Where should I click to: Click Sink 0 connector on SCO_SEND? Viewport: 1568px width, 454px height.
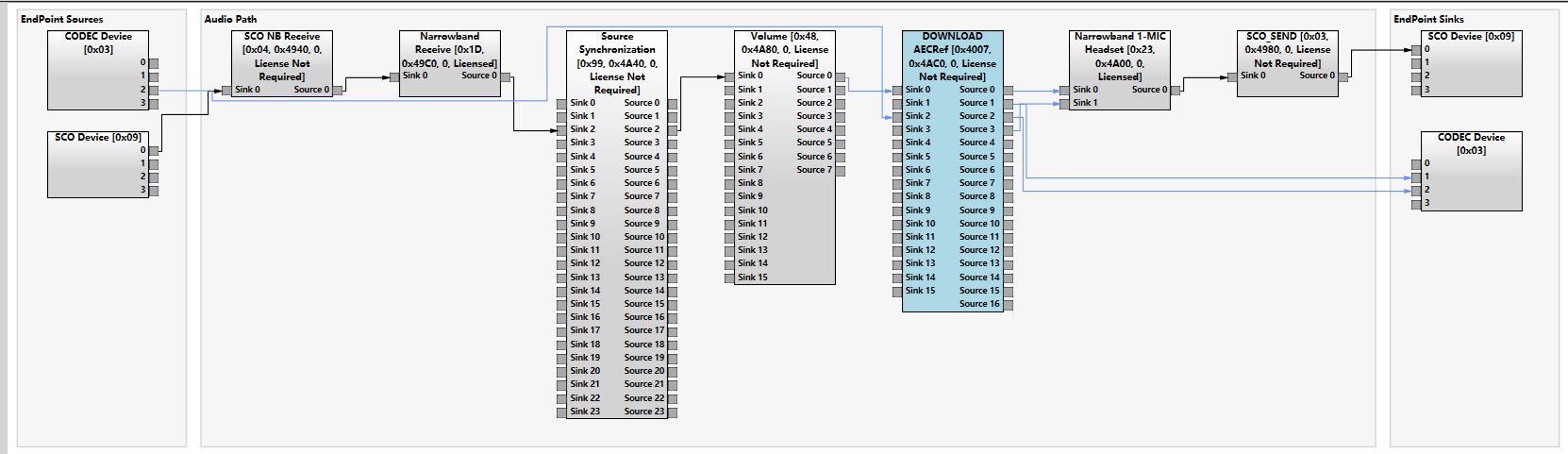1233,76
